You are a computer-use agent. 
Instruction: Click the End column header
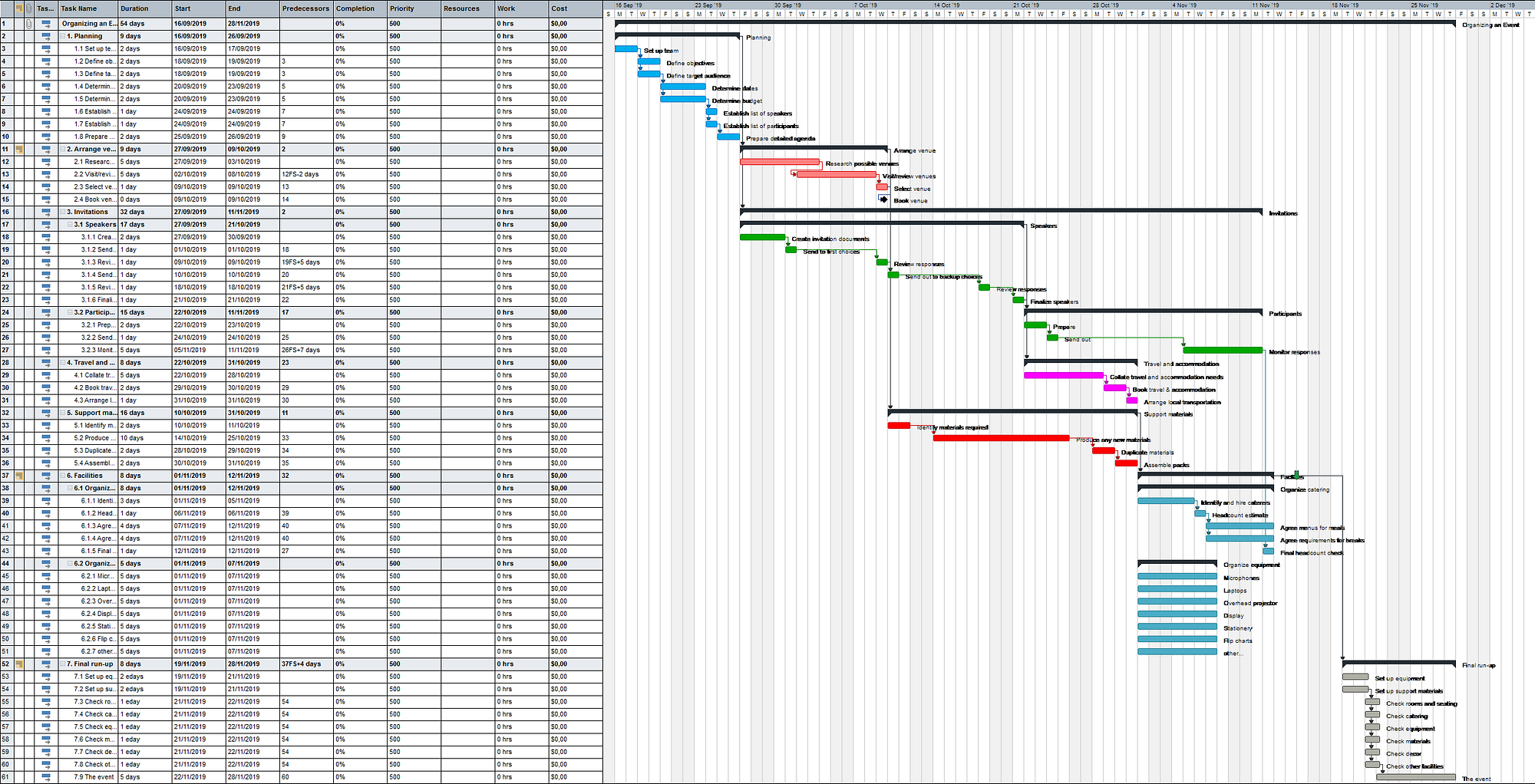[x=253, y=8]
